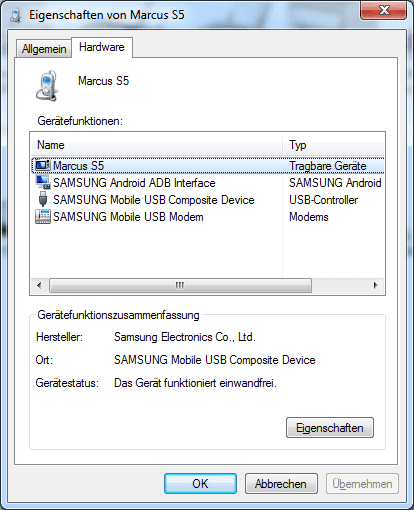The height and width of the screenshot is (511, 414).
Task: Select the SAMSUNG Android ADB Interface row
Action: 208,183
